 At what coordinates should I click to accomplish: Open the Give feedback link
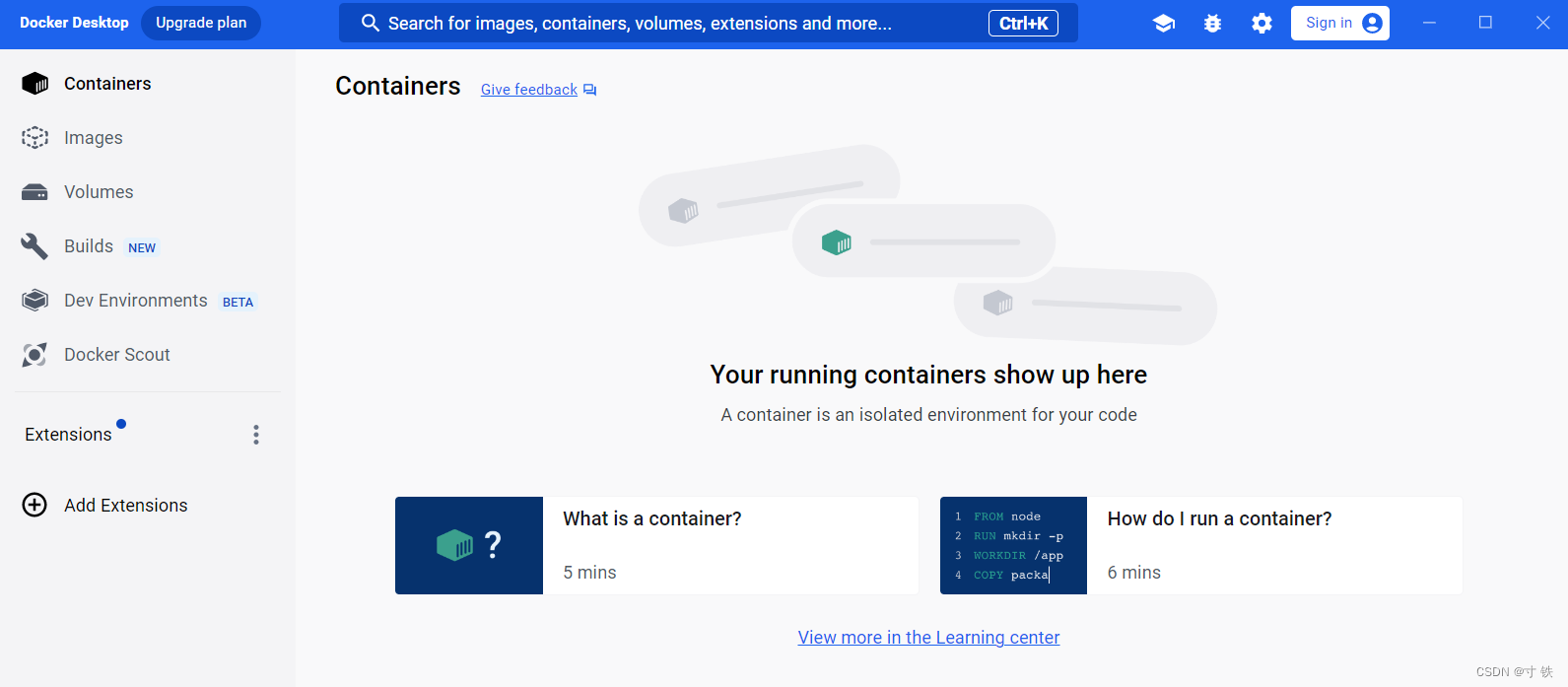529,90
